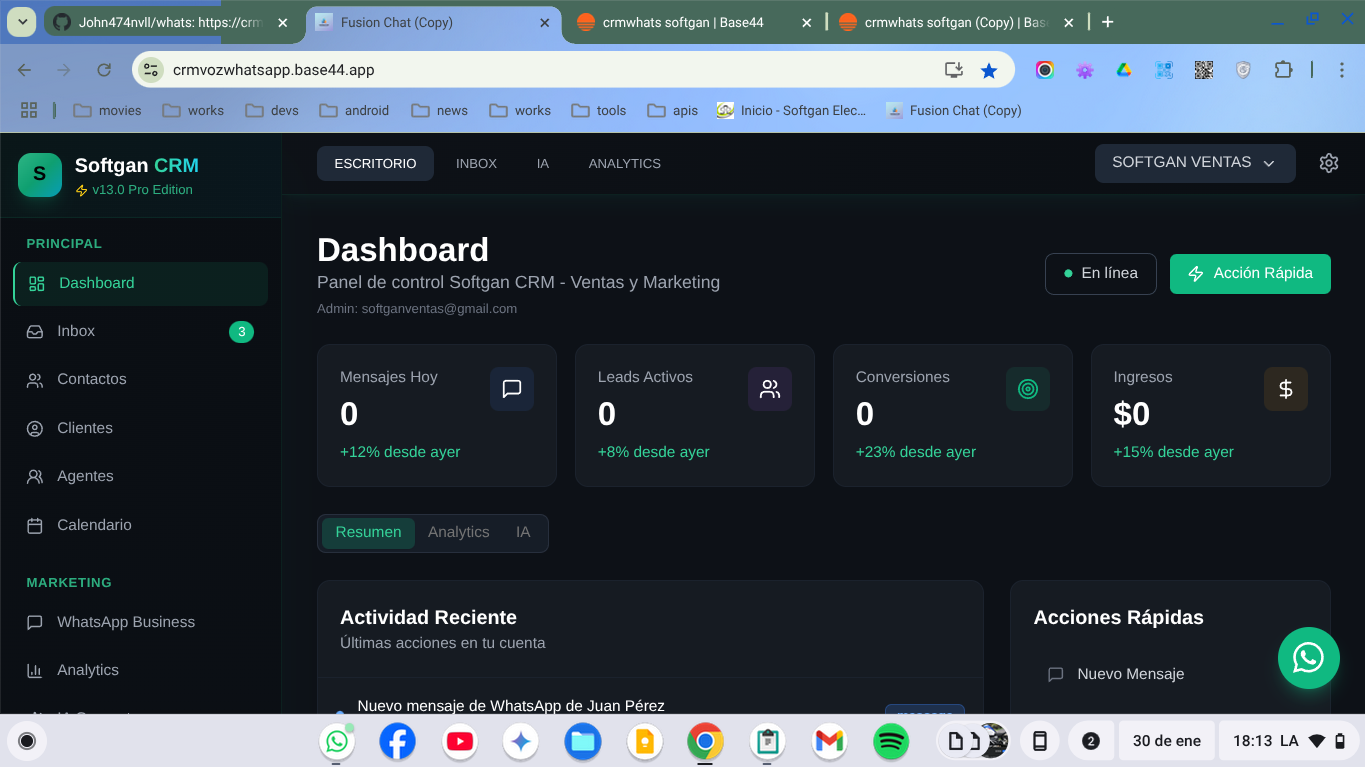Image resolution: width=1365 pixels, height=767 pixels.
Task: Open the movies bookmarks folder
Action: pos(107,110)
